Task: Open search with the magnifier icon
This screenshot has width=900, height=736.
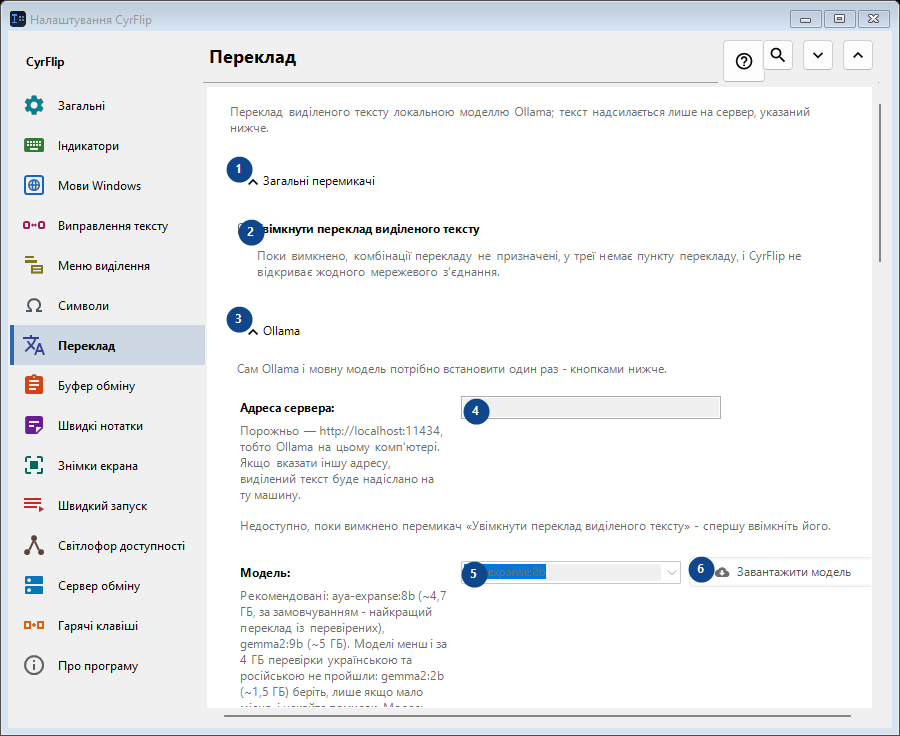Action: click(778, 55)
